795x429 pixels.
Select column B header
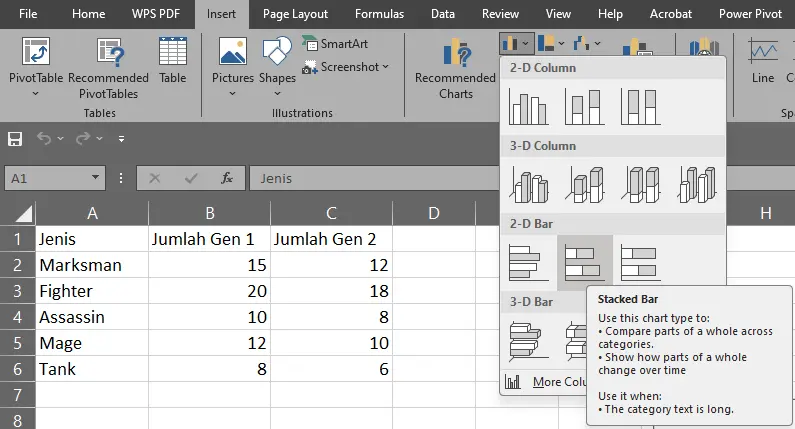209,213
